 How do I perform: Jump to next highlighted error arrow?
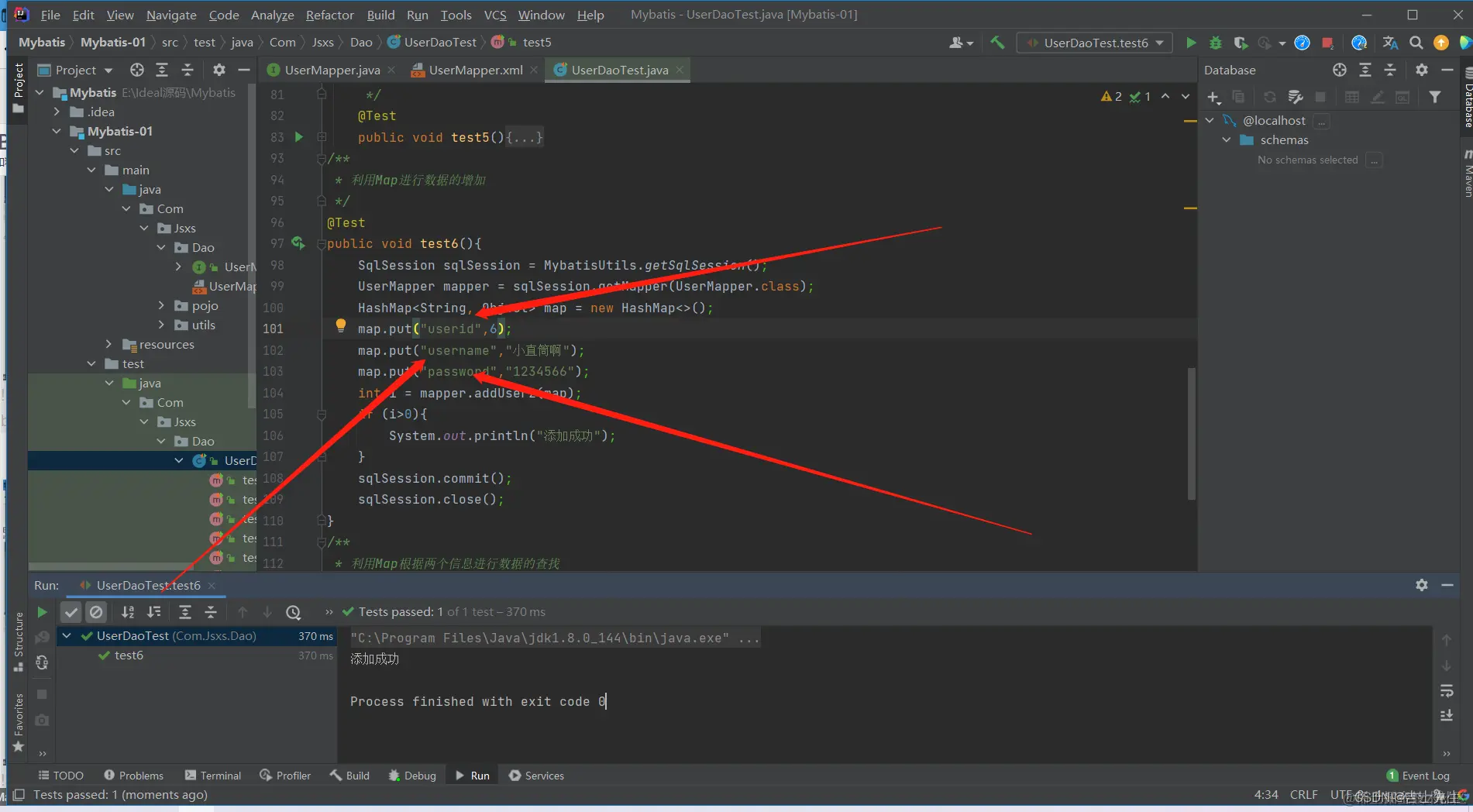click(1185, 97)
